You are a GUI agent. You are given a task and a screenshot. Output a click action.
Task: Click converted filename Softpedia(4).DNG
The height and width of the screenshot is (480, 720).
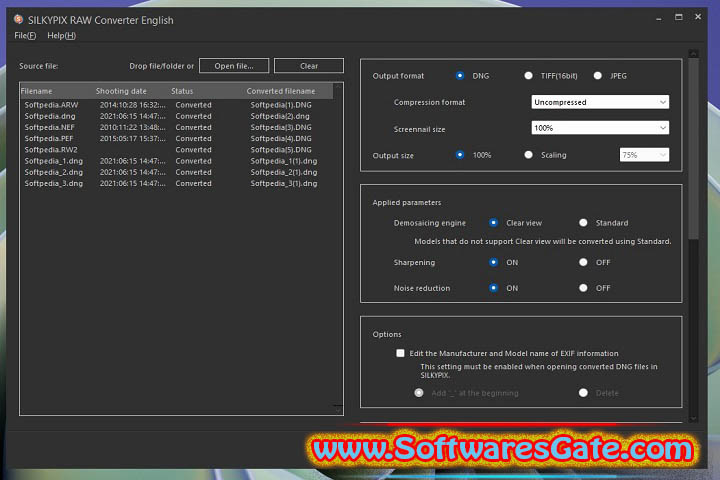pos(281,138)
